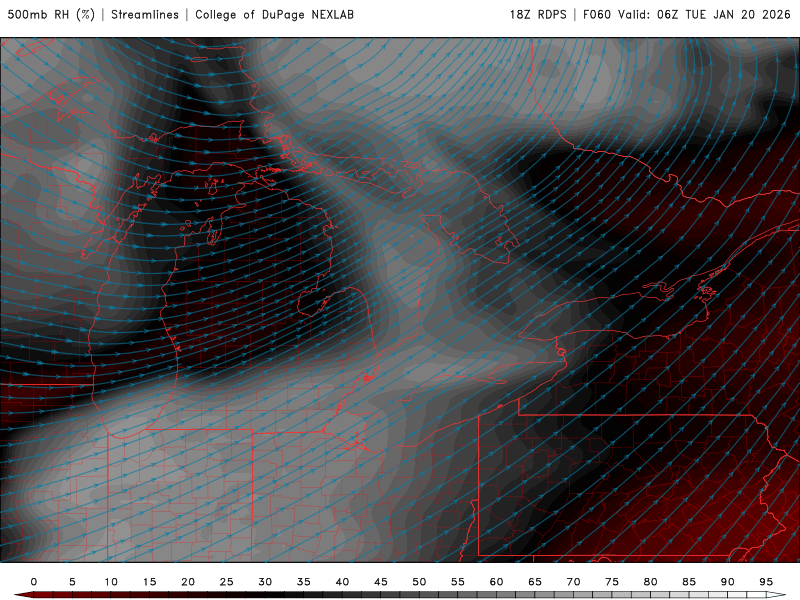Screen dimensions: 800x600
Task: Click the '50' label on color scale
Action: [419, 582]
